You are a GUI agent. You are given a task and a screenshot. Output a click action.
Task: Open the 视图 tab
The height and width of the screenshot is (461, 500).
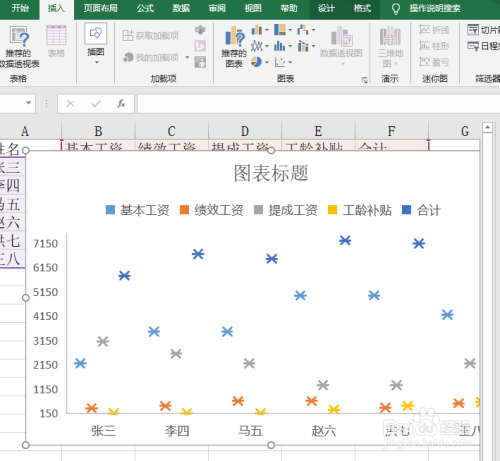[253, 8]
